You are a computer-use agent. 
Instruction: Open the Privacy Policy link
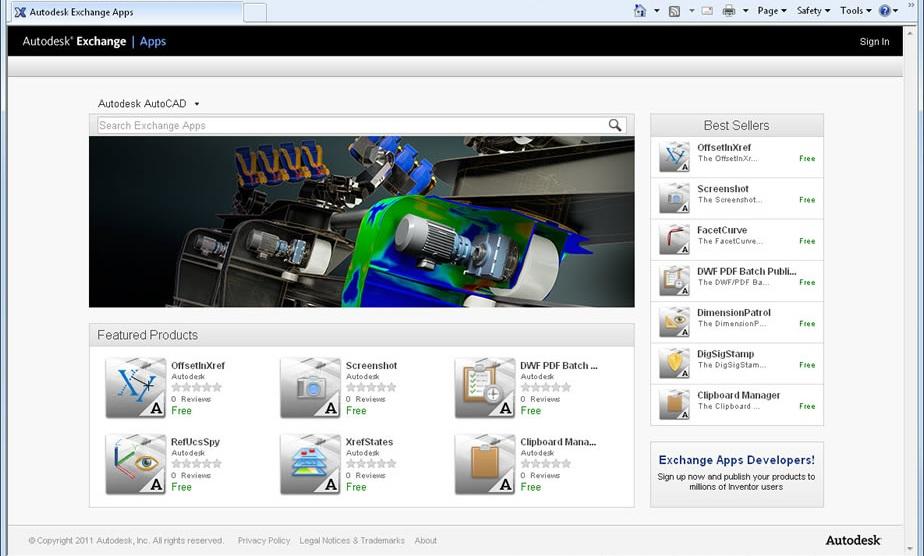pos(264,540)
